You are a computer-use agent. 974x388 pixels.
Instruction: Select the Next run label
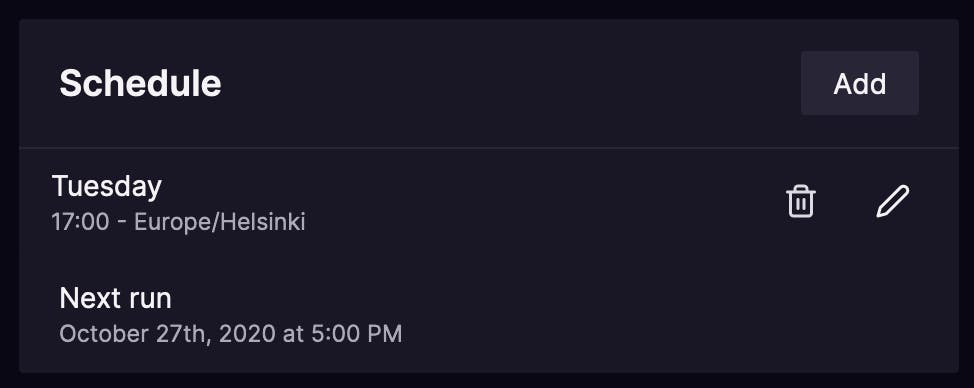click(x=116, y=299)
